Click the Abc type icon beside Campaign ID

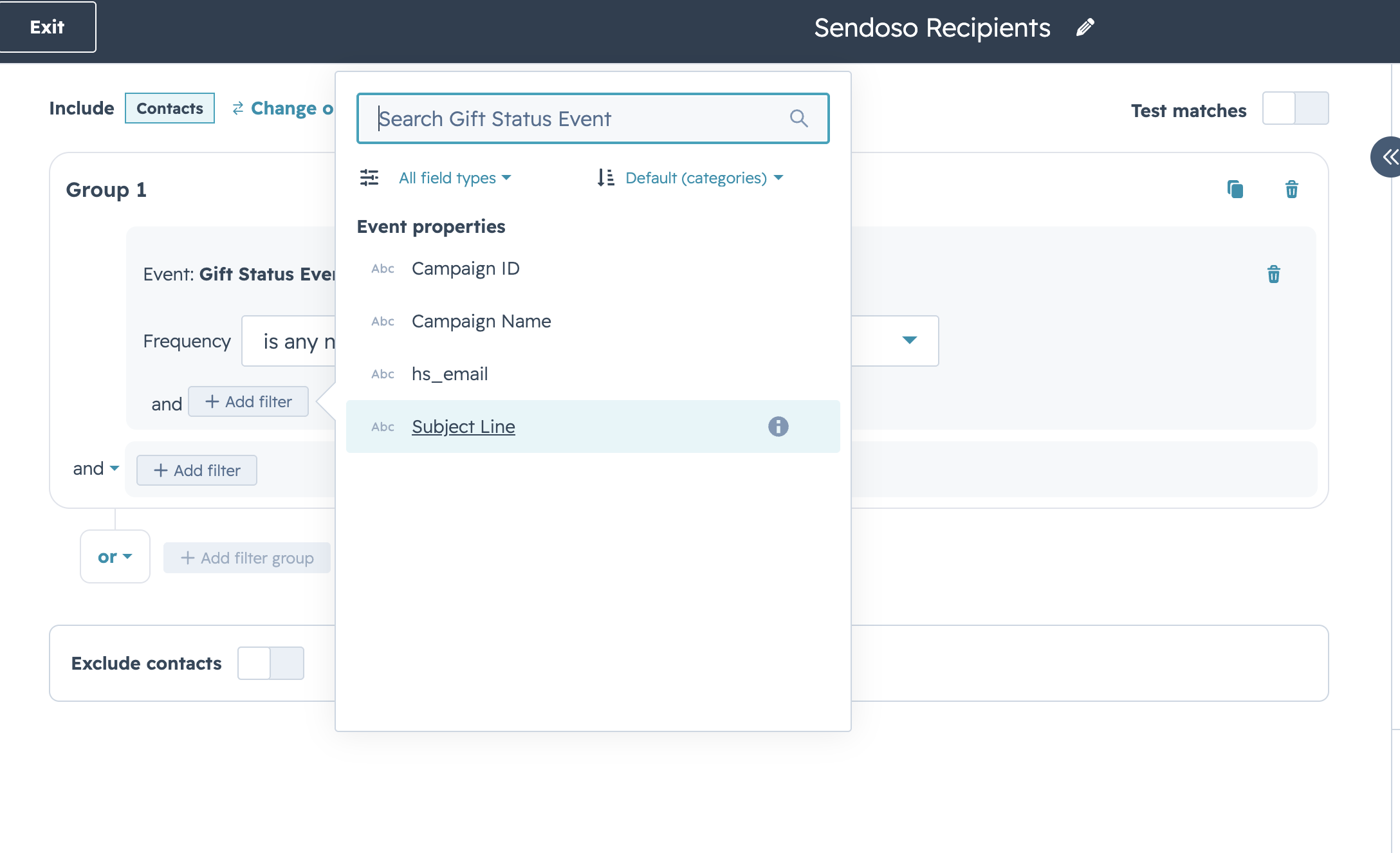[x=383, y=269]
